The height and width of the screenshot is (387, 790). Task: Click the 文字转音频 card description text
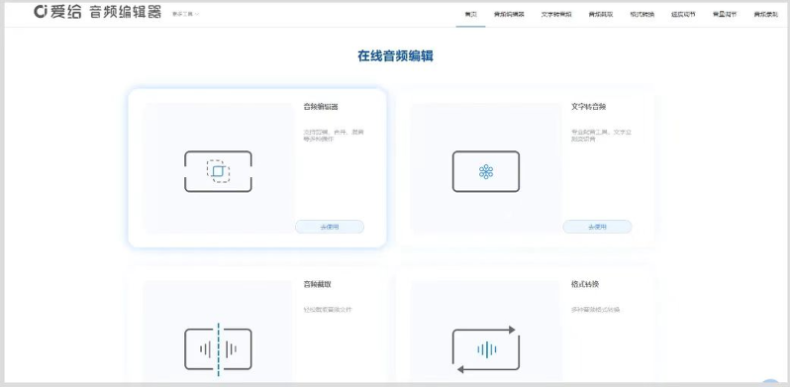[x=601, y=135]
